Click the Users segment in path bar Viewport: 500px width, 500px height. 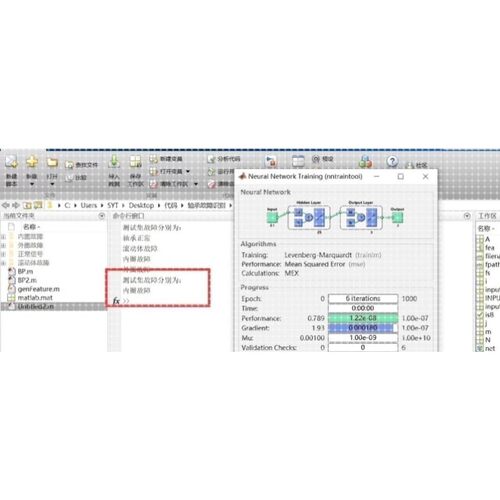click(x=89, y=205)
